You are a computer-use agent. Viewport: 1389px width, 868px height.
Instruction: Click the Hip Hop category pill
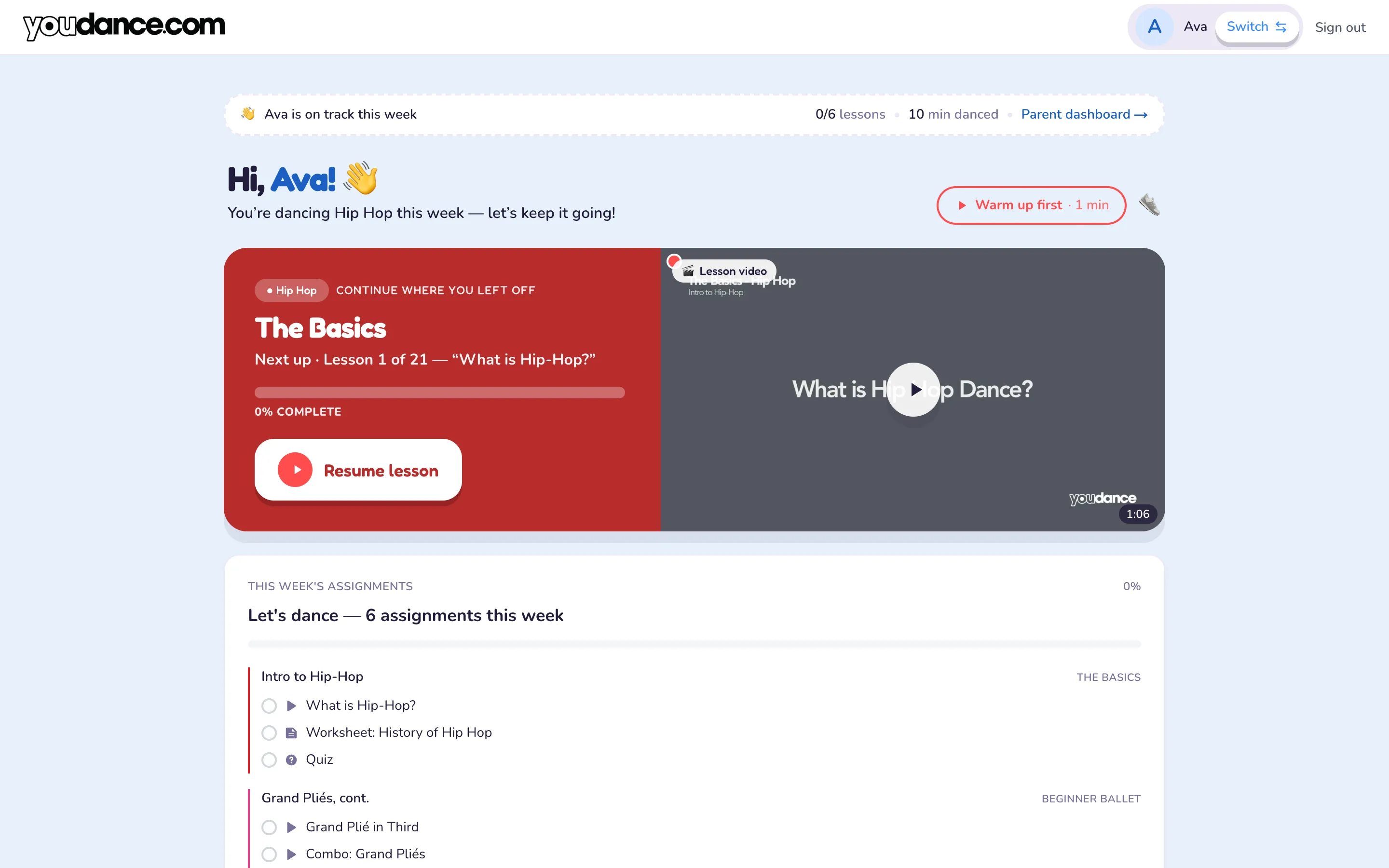292,290
